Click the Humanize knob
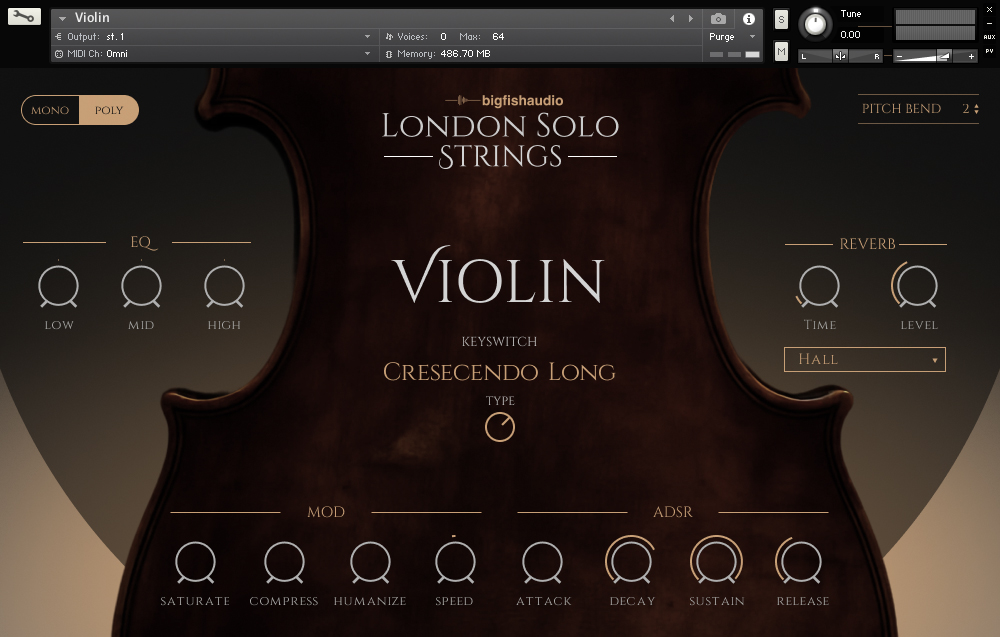 (370, 562)
